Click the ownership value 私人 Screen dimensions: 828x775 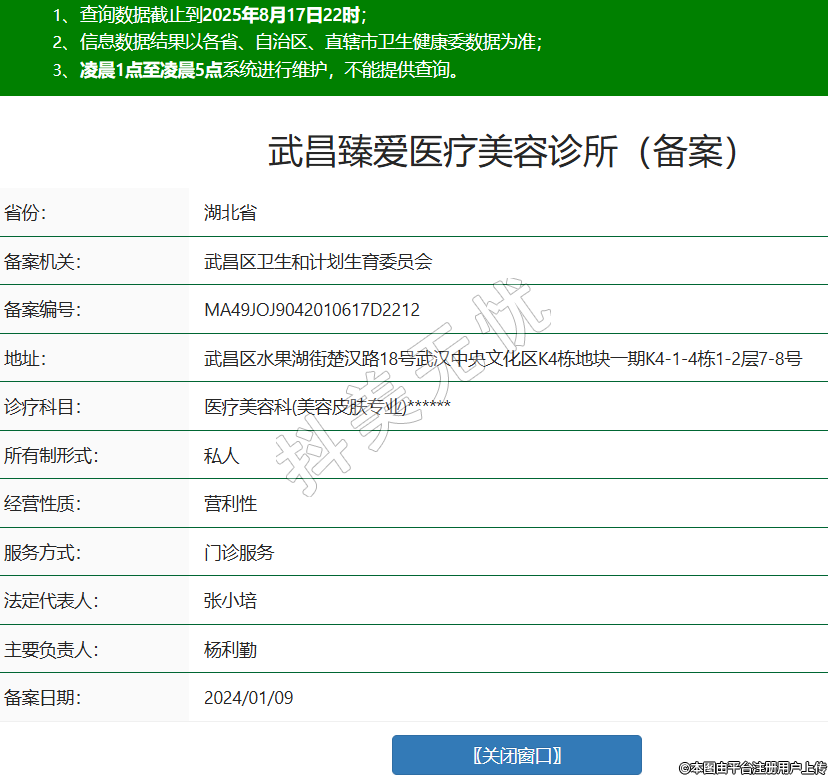click(x=221, y=456)
